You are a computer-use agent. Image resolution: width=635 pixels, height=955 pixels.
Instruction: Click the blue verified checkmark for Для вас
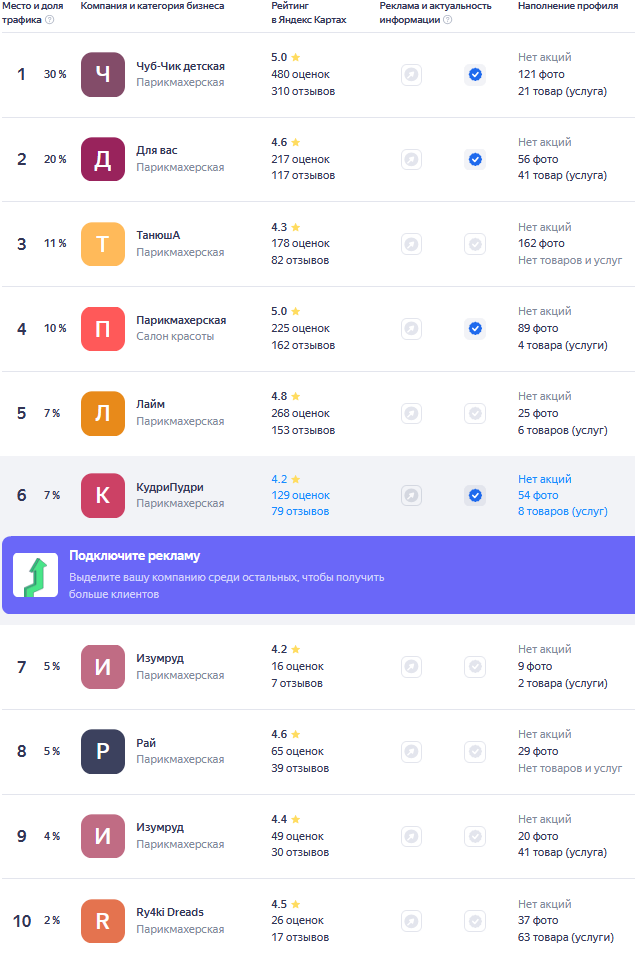coord(475,160)
